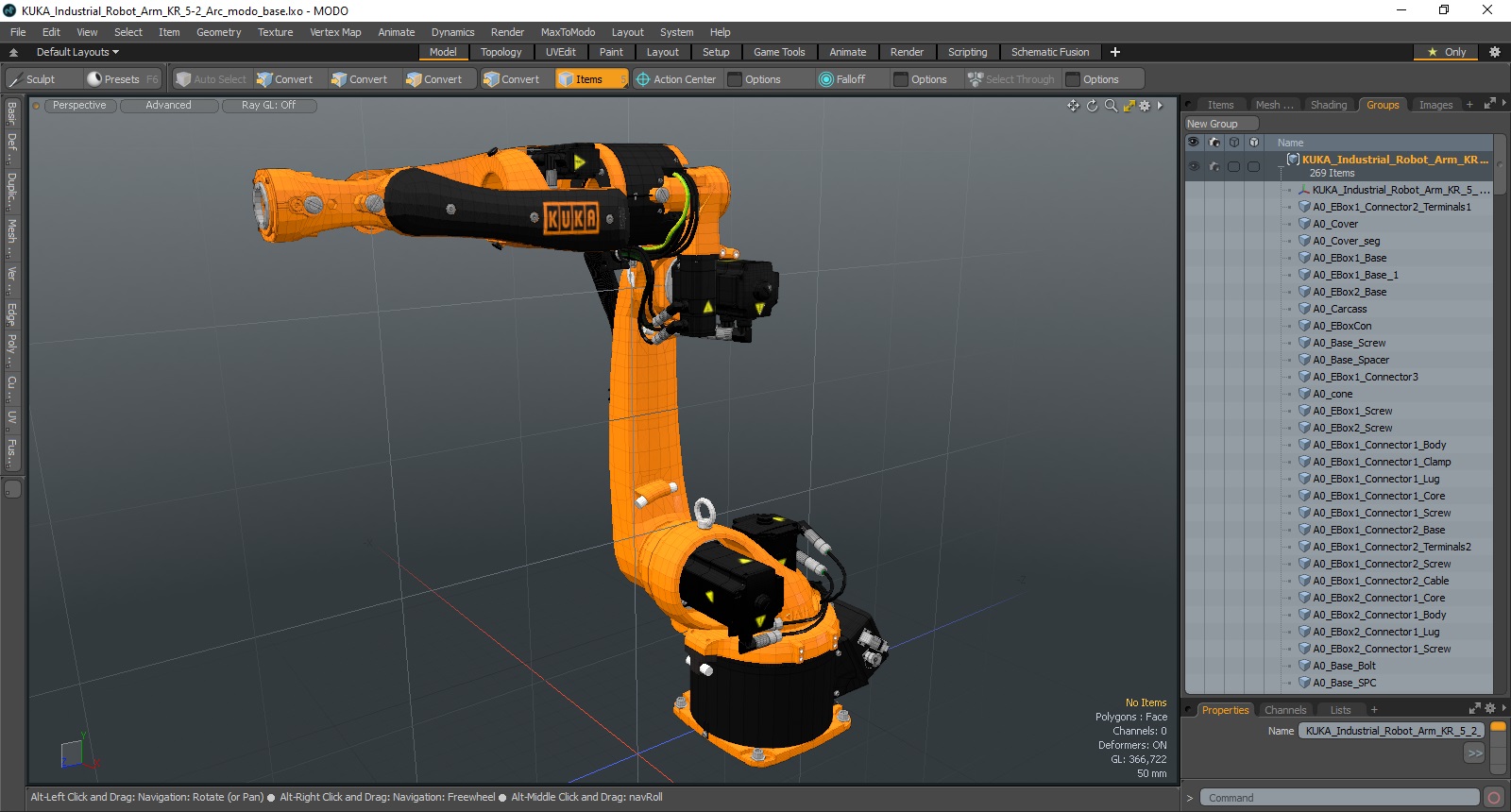Viewport: 1511px width, 812px height.
Task: Click the render column camera header icon
Action: tap(1214, 143)
